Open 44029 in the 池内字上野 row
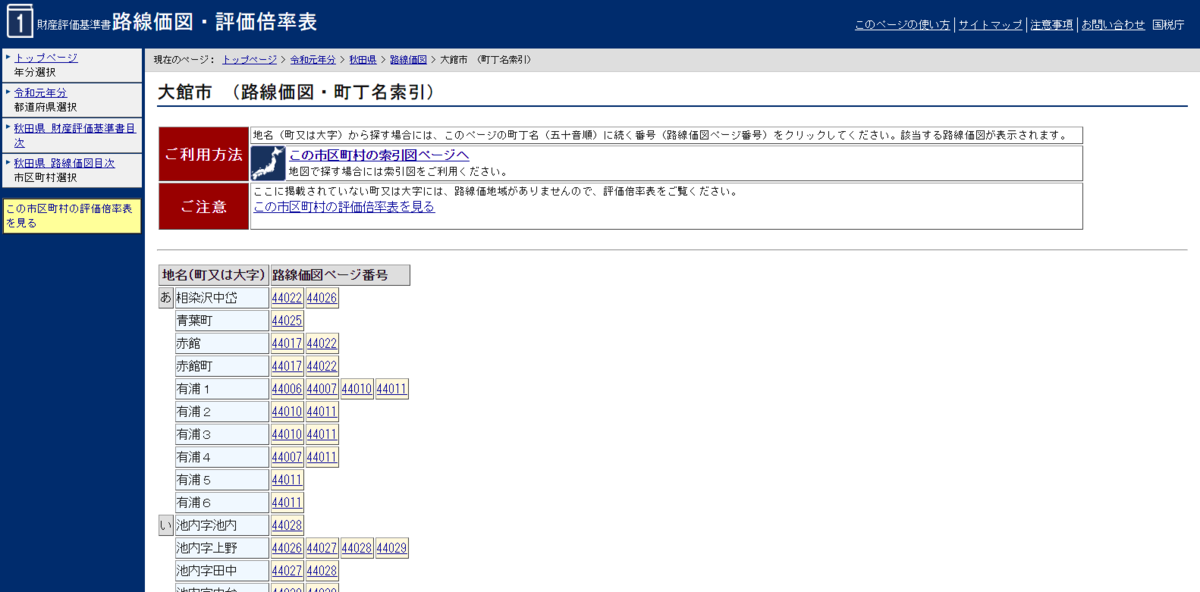The height and width of the screenshot is (592, 1200). pos(392,548)
